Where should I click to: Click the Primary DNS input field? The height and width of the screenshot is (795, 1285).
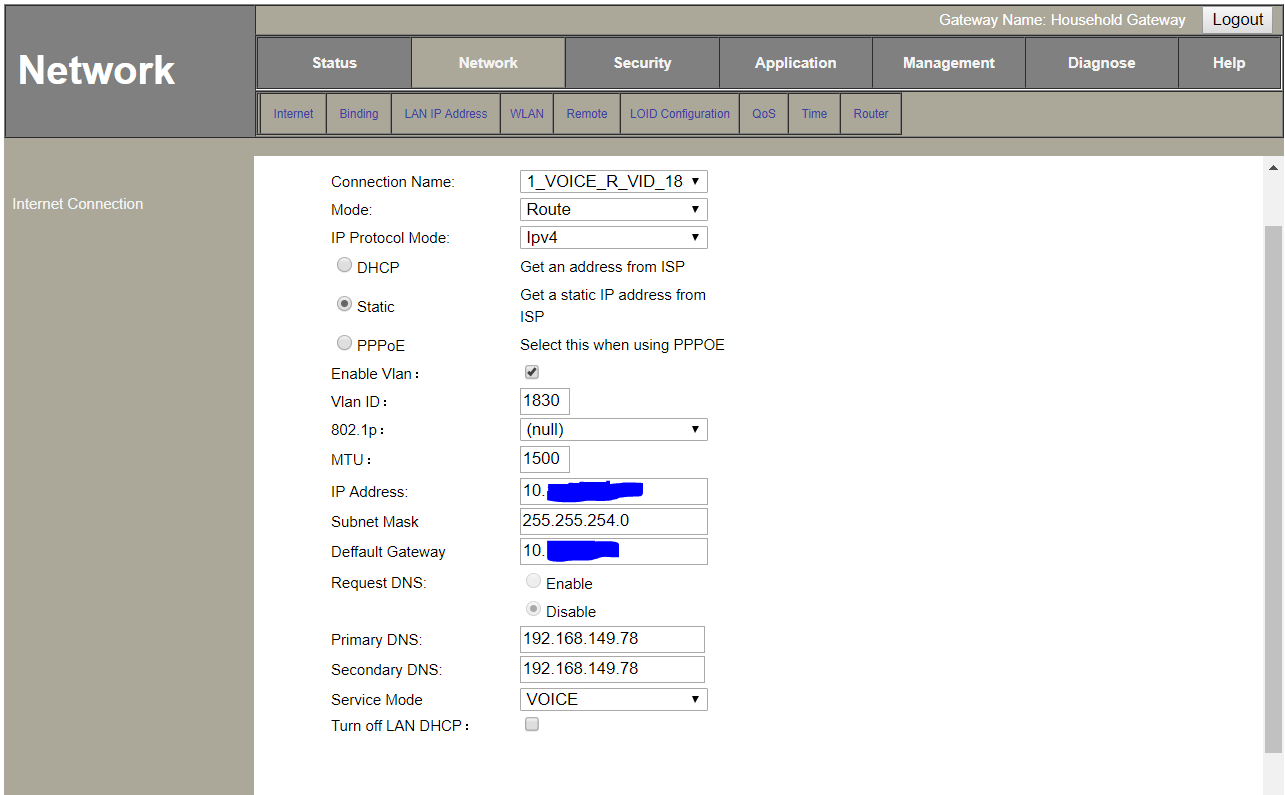[612, 639]
